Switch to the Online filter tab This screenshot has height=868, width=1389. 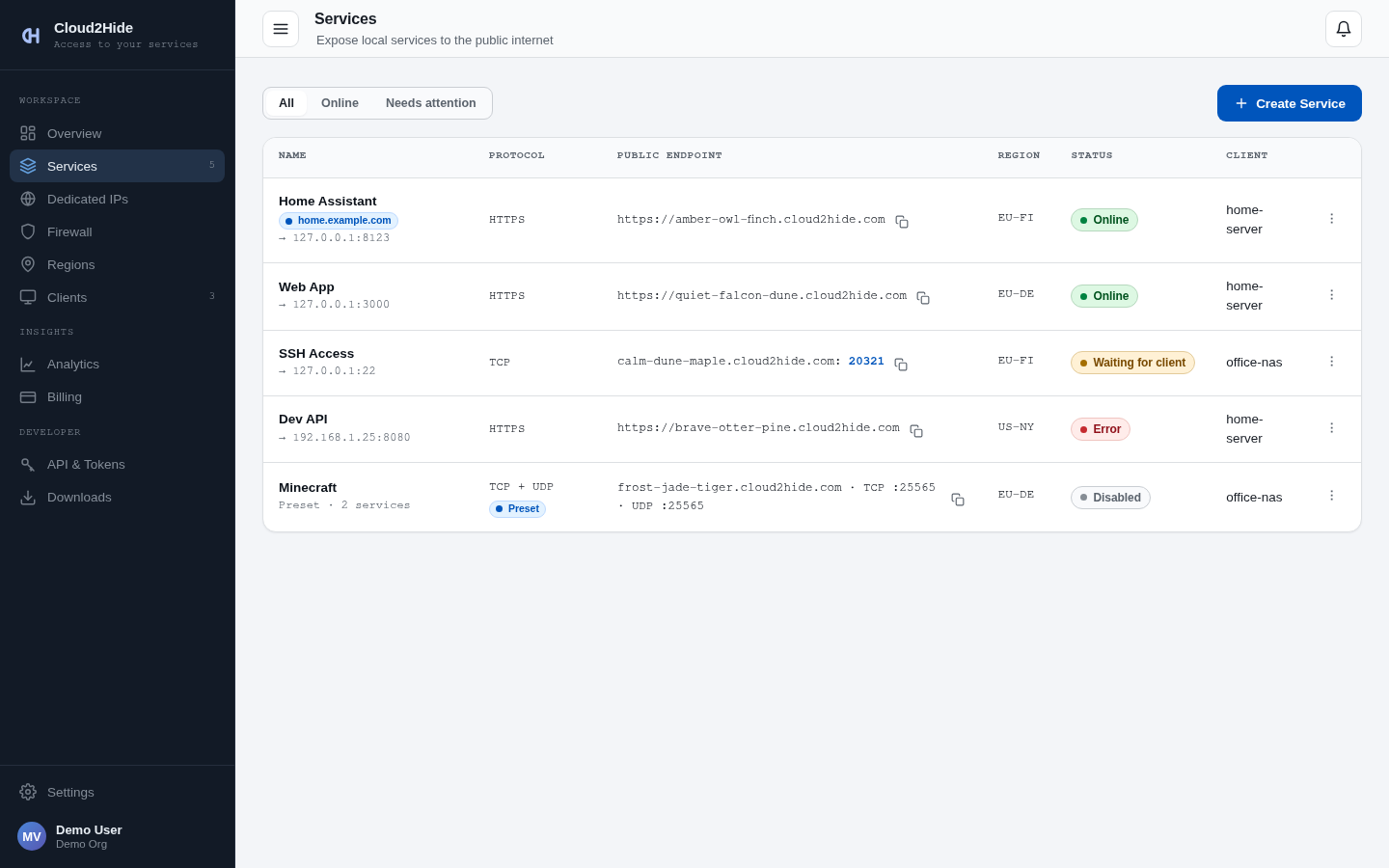[x=340, y=103]
